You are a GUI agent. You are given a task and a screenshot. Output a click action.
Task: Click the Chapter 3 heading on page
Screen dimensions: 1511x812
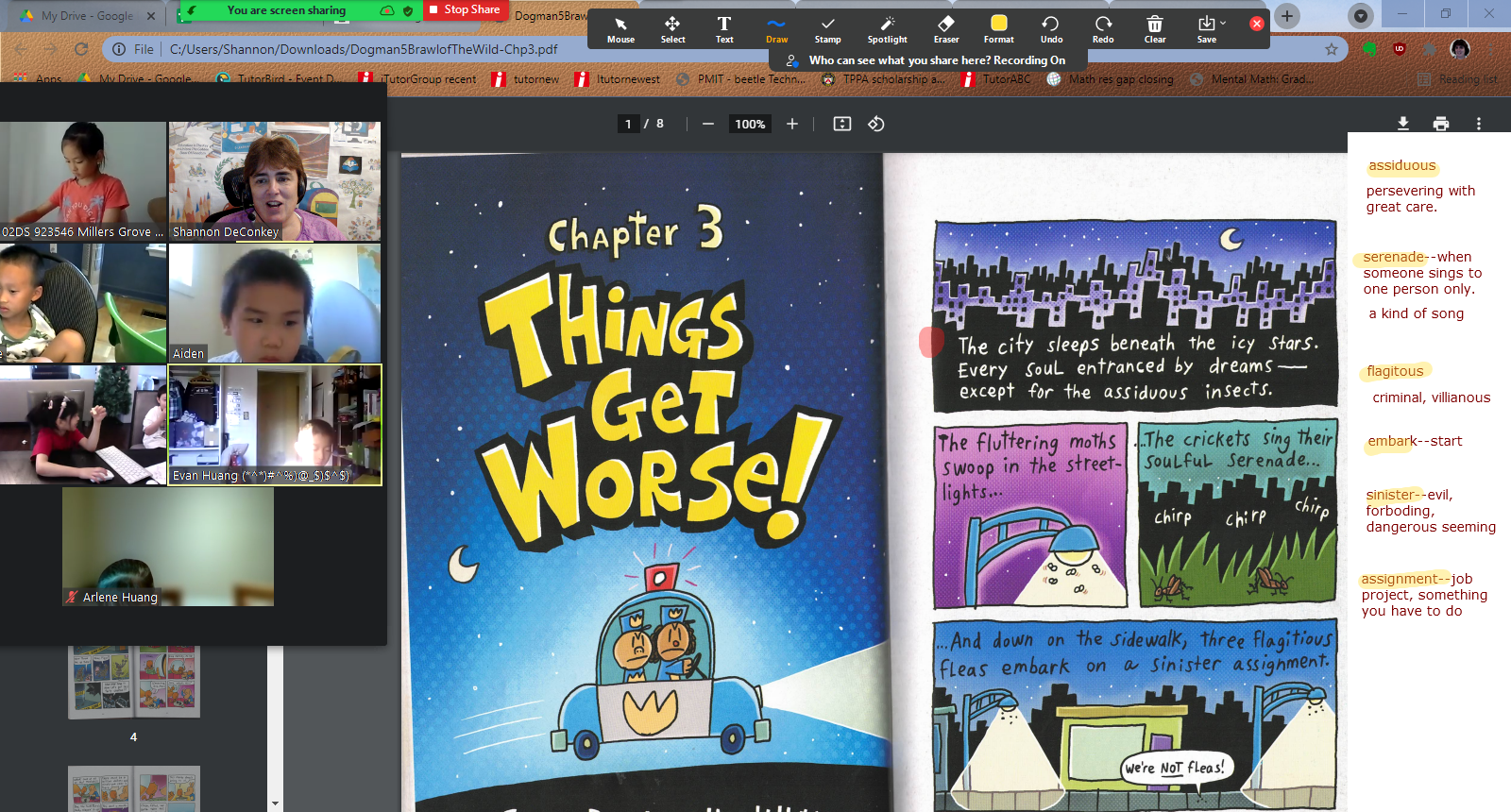click(x=637, y=231)
